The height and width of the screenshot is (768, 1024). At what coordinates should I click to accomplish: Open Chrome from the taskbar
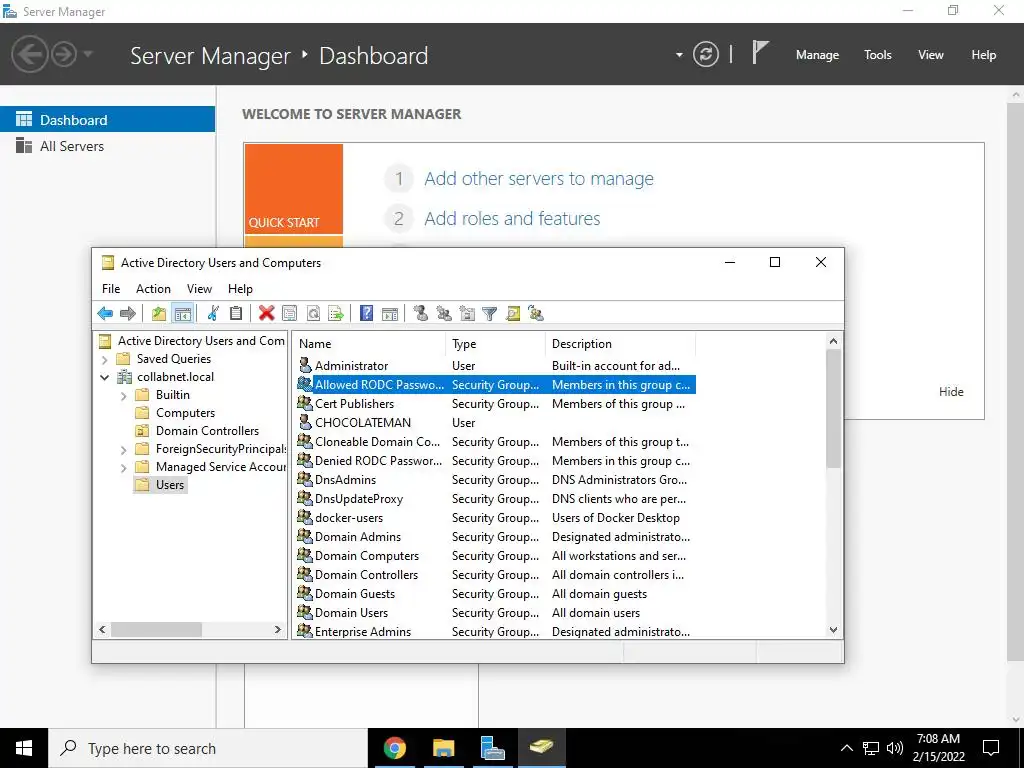tap(394, 748)
